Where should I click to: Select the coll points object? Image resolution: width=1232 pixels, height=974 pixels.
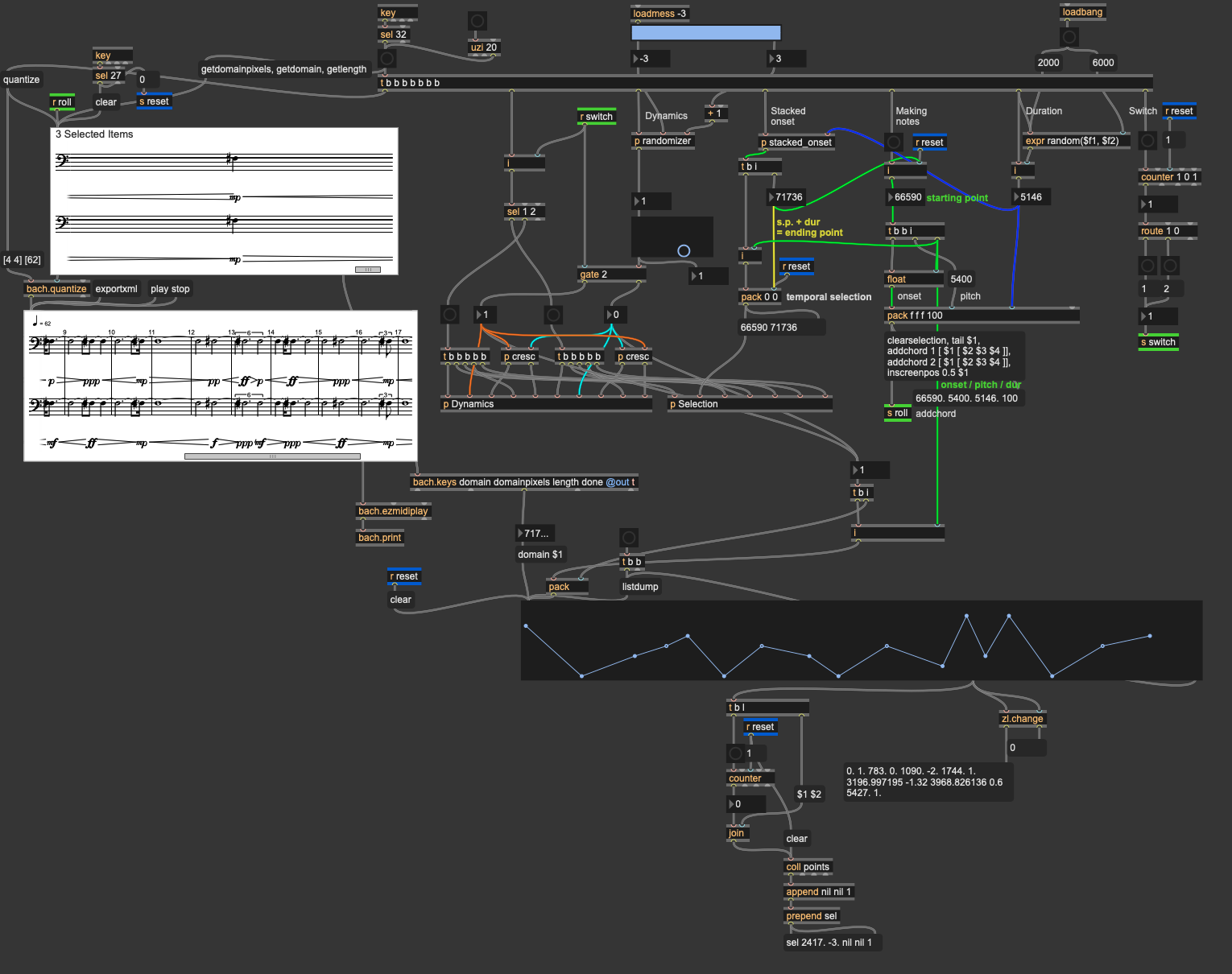click(x=808, y=867)
